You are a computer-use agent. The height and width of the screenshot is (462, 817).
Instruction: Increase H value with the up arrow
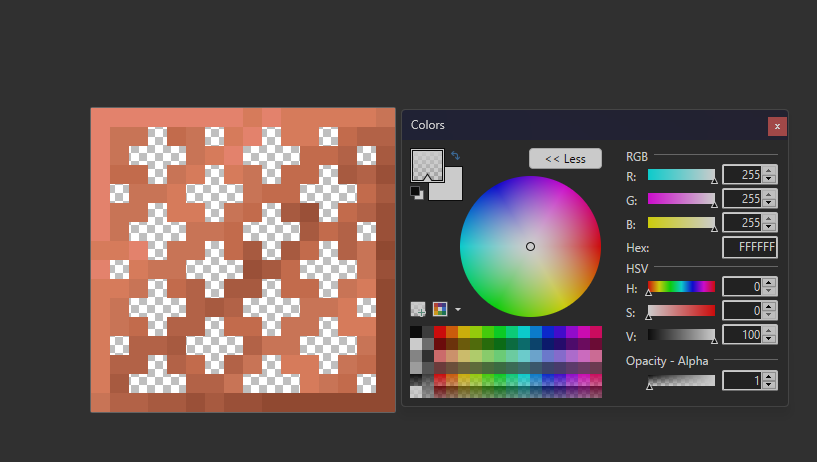click(x=769, y=282)
